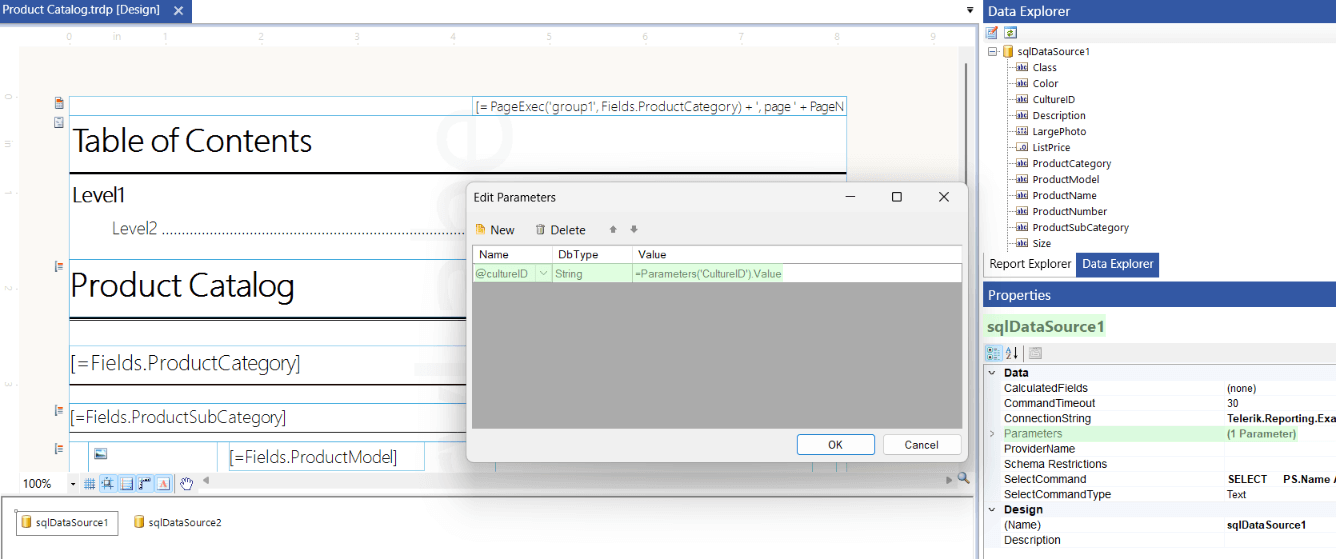Select the Color field in Data Explorer

coord(1045,83)
